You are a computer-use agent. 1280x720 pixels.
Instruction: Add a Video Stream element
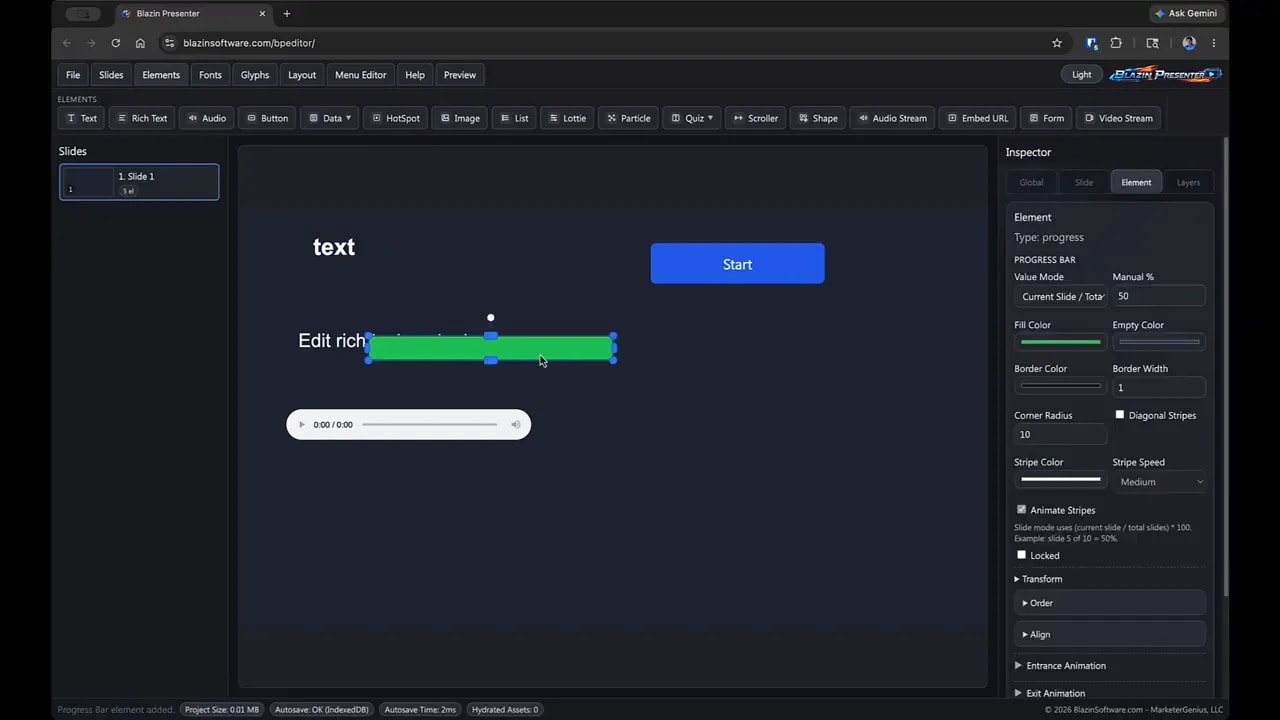[1118, 118]
